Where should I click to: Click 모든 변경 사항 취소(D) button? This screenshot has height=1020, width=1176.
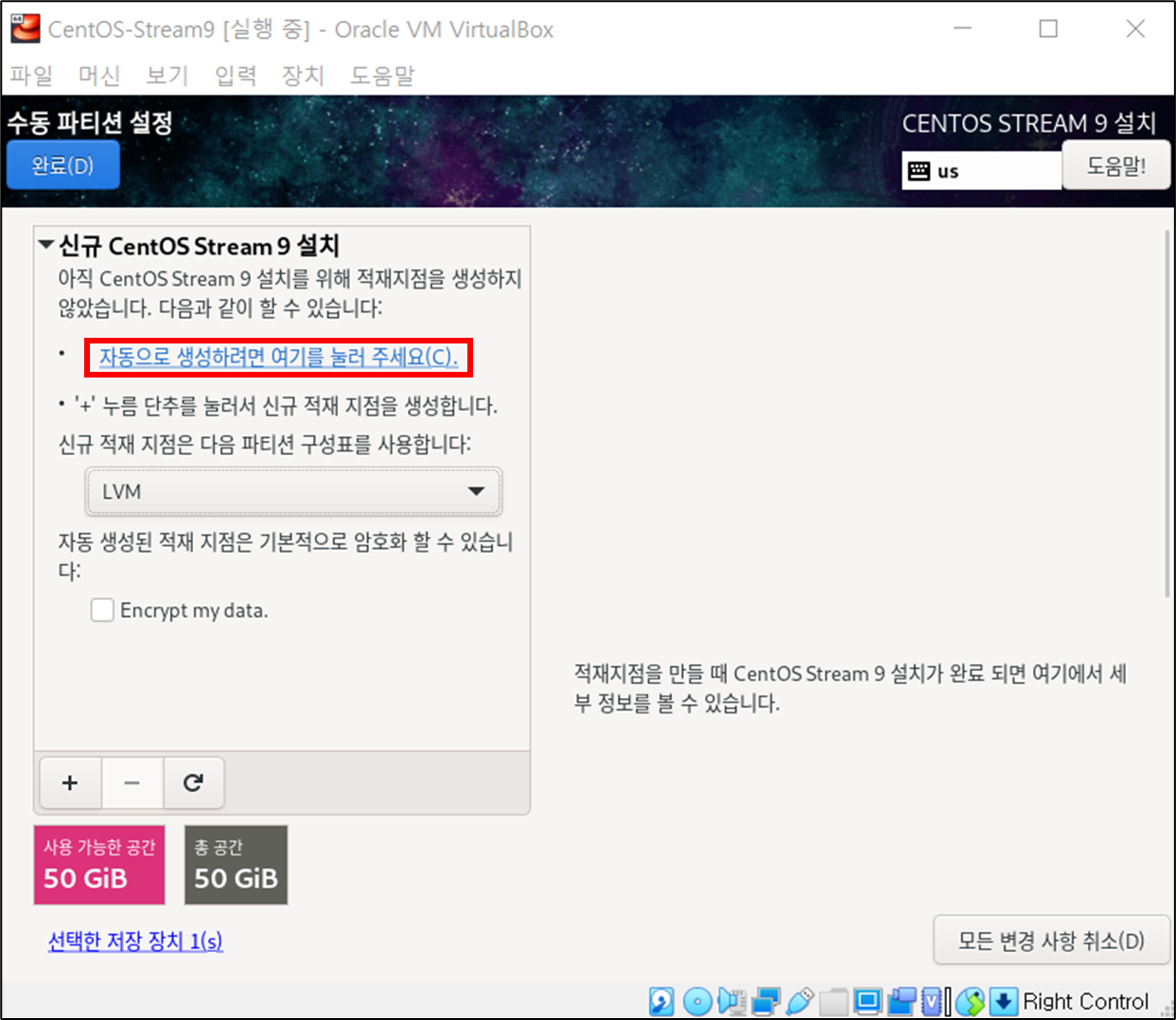1051,941
